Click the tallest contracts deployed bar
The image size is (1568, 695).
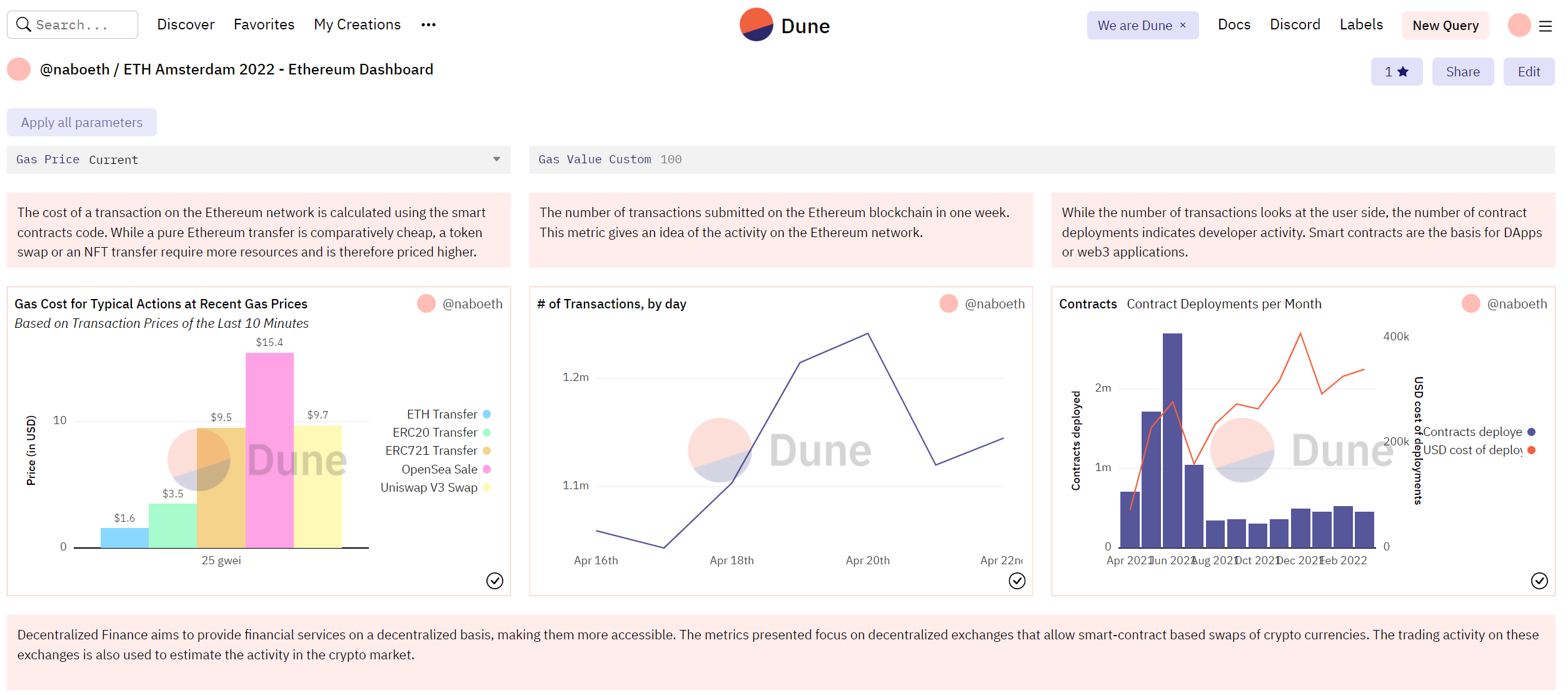coord(1172,440)
